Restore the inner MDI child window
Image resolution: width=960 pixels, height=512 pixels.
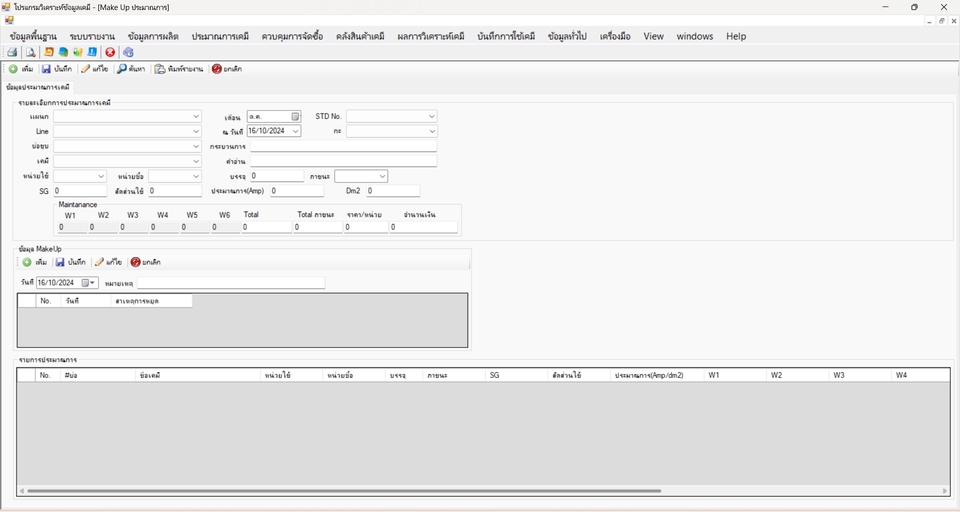(942, 21)
